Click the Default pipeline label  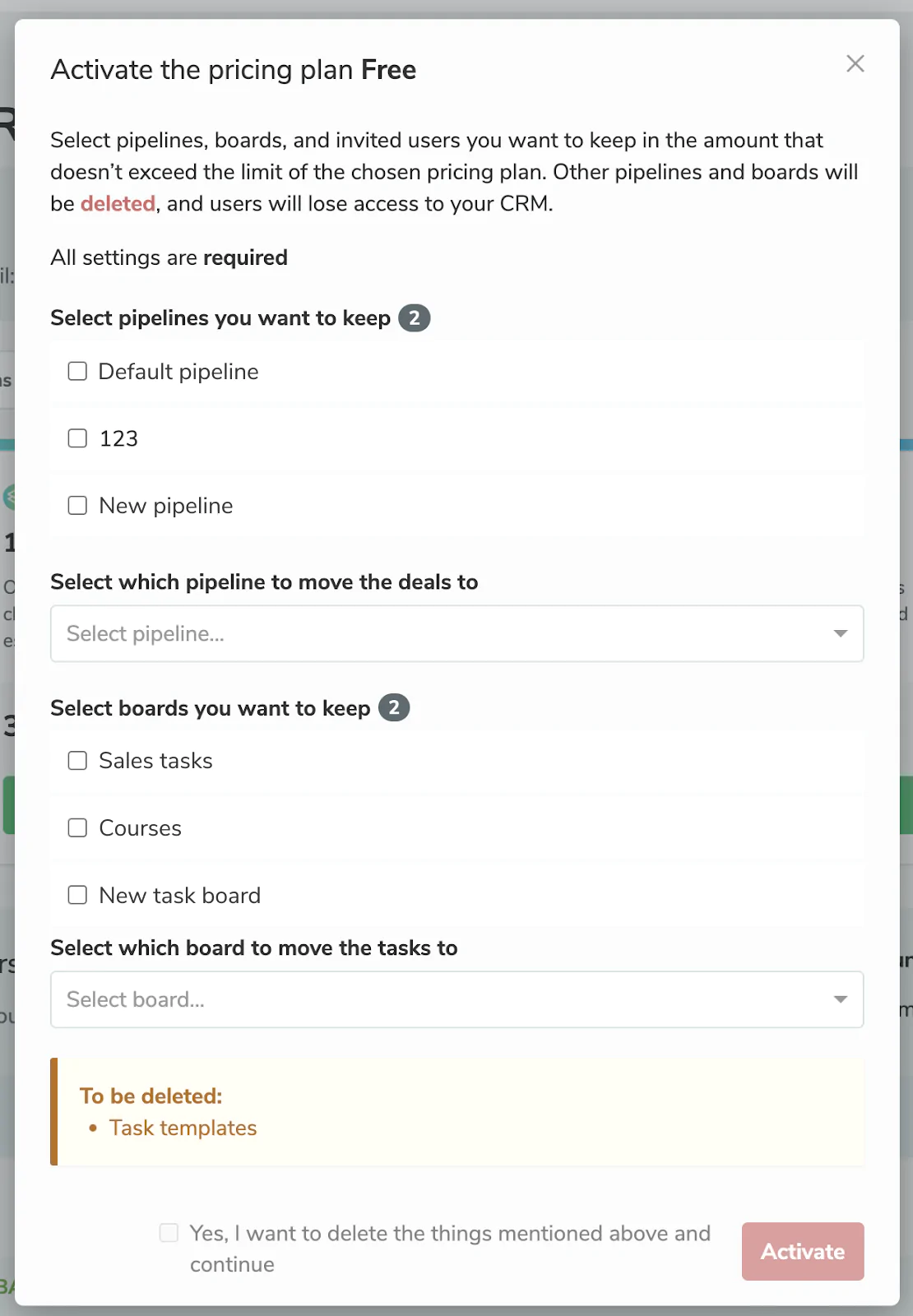point(178,372)
